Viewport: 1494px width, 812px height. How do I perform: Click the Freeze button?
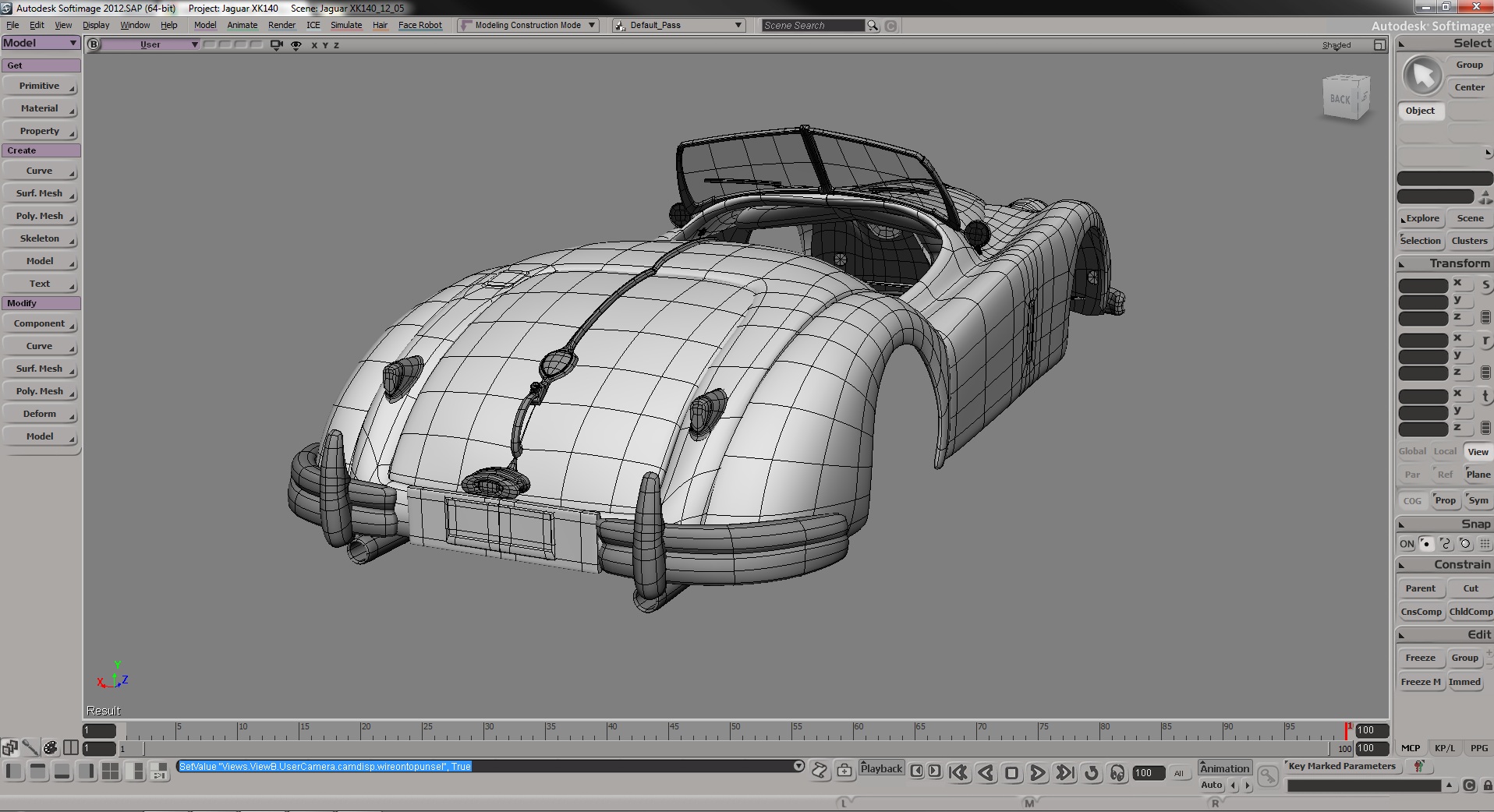pyautogui.click(x=1420, y=658)
